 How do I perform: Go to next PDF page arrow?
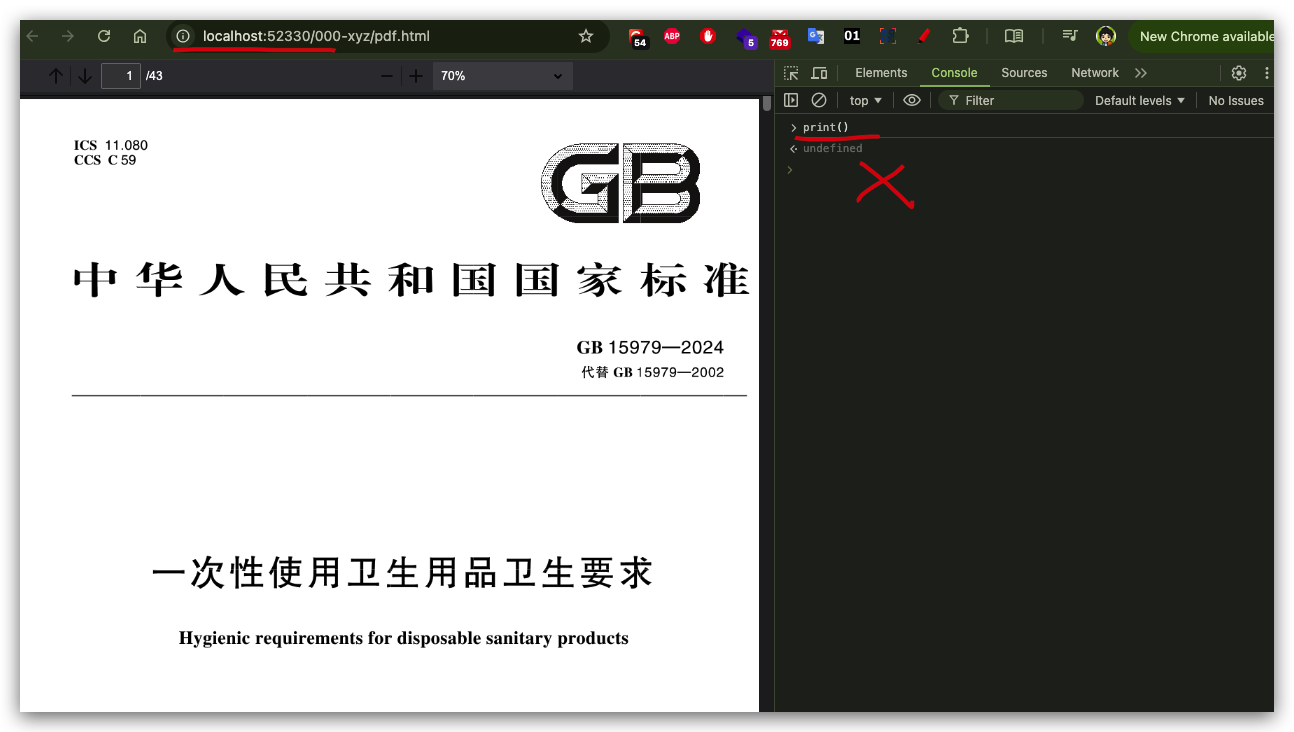tap(85, 76)
